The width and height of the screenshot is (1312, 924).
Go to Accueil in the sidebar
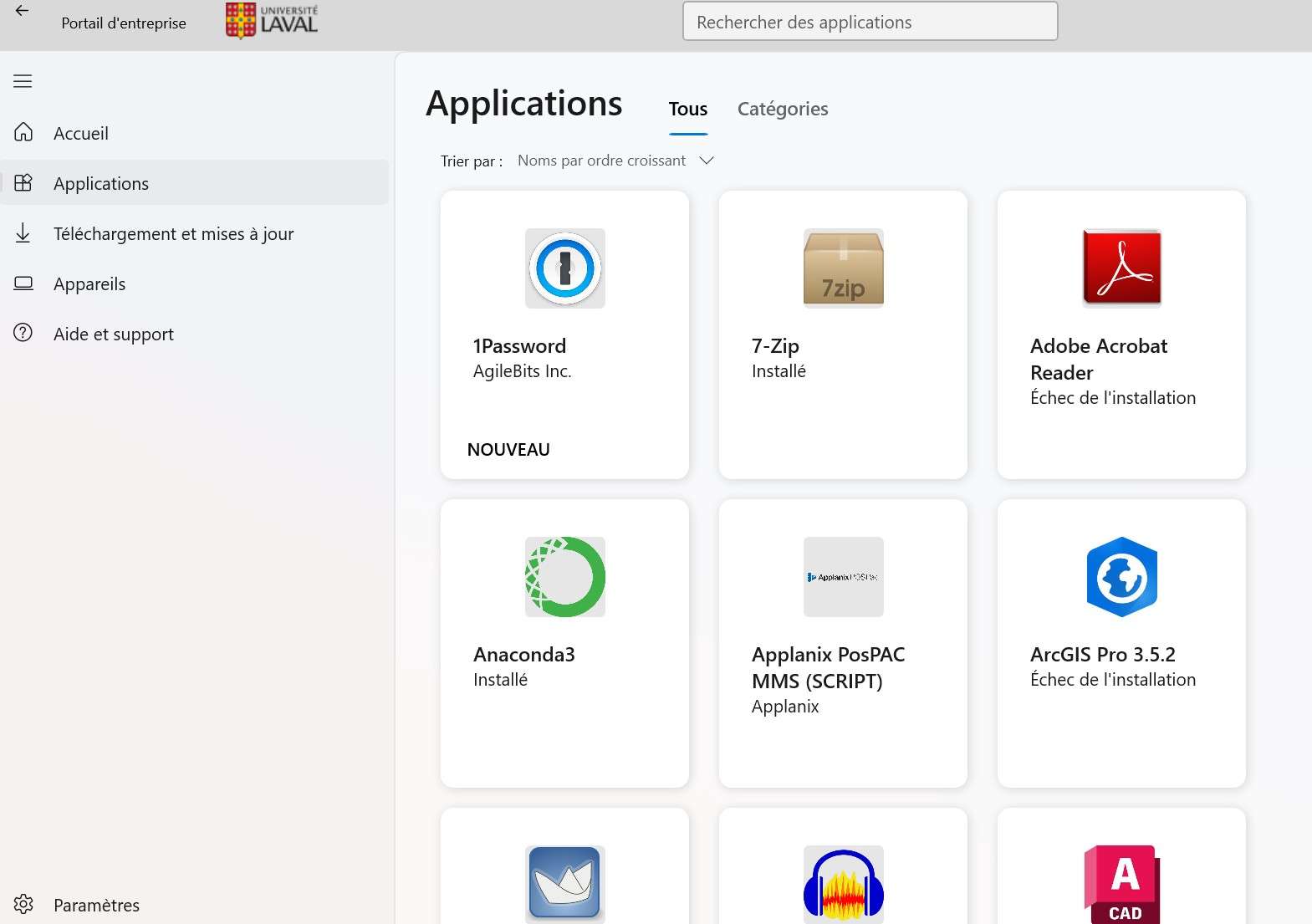click(81, 133)
